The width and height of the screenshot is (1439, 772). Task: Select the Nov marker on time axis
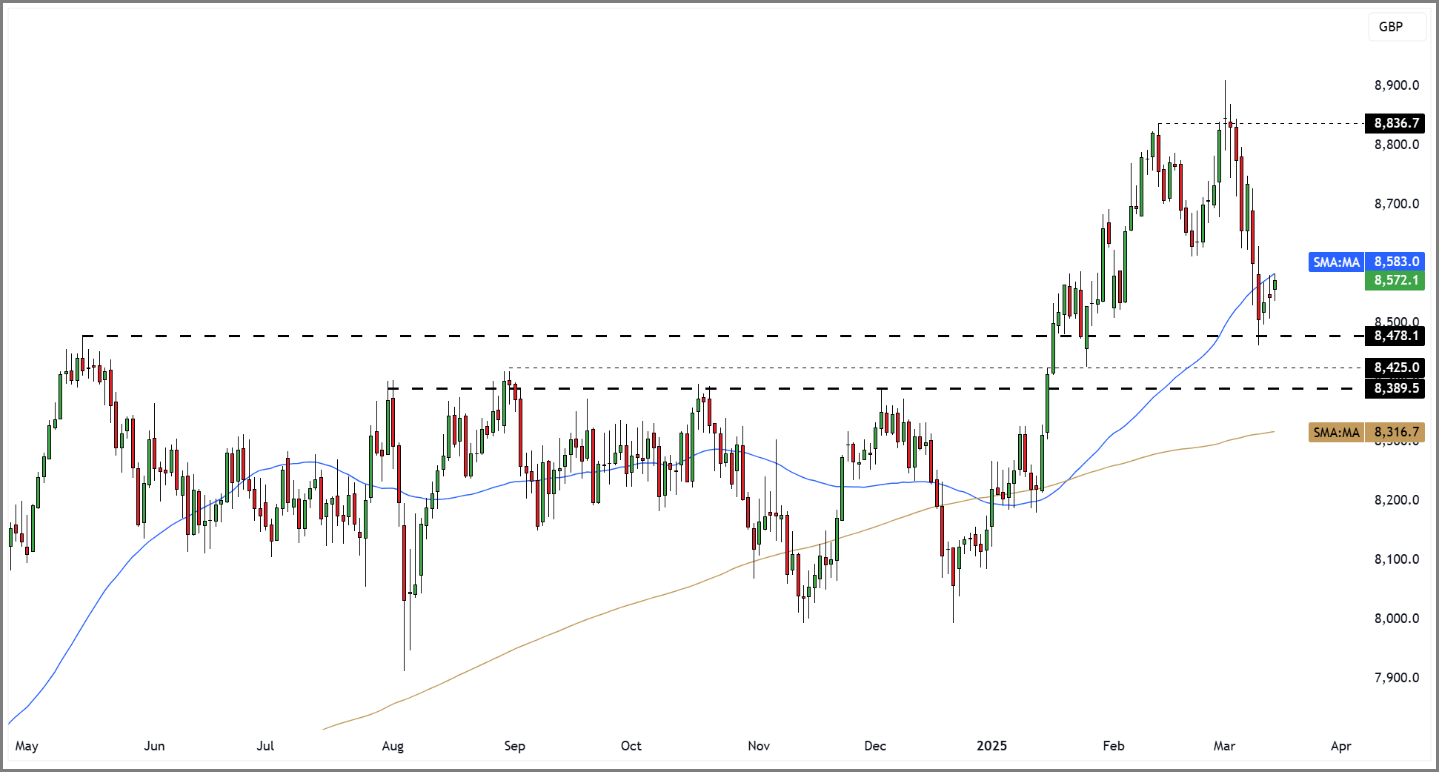tap(758, 746)
